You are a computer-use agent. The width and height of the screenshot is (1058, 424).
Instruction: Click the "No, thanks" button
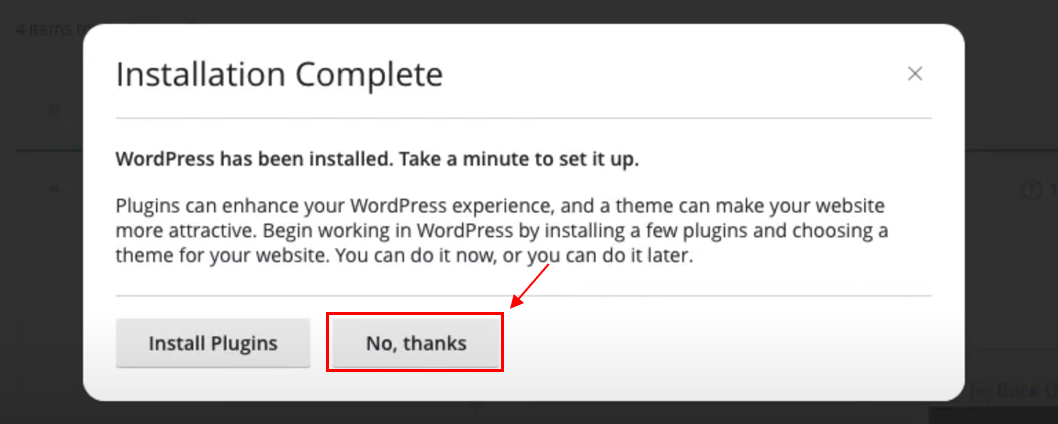[415, 343]
